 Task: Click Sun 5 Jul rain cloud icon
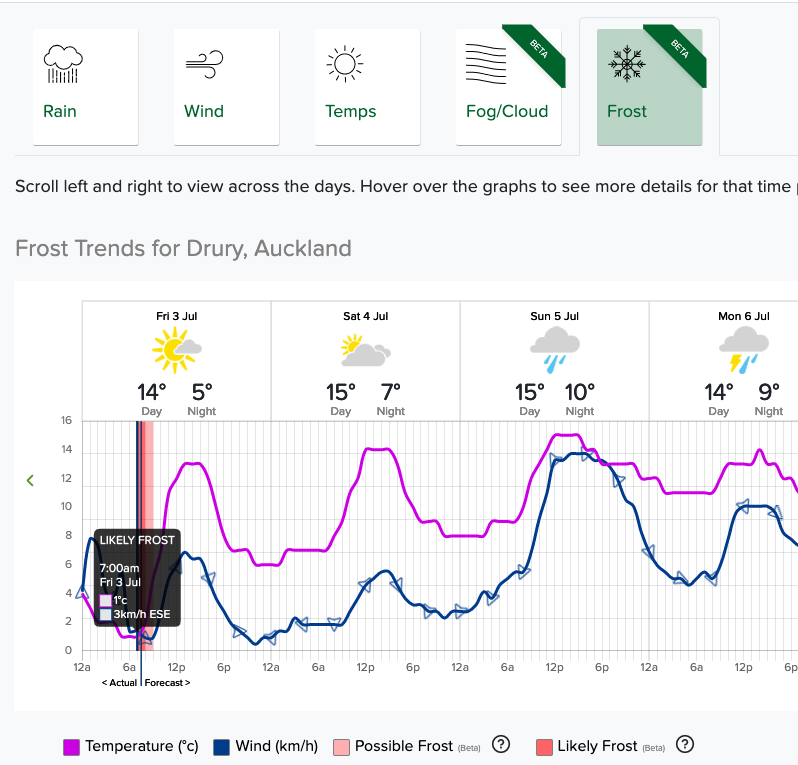tap(555, 350)
